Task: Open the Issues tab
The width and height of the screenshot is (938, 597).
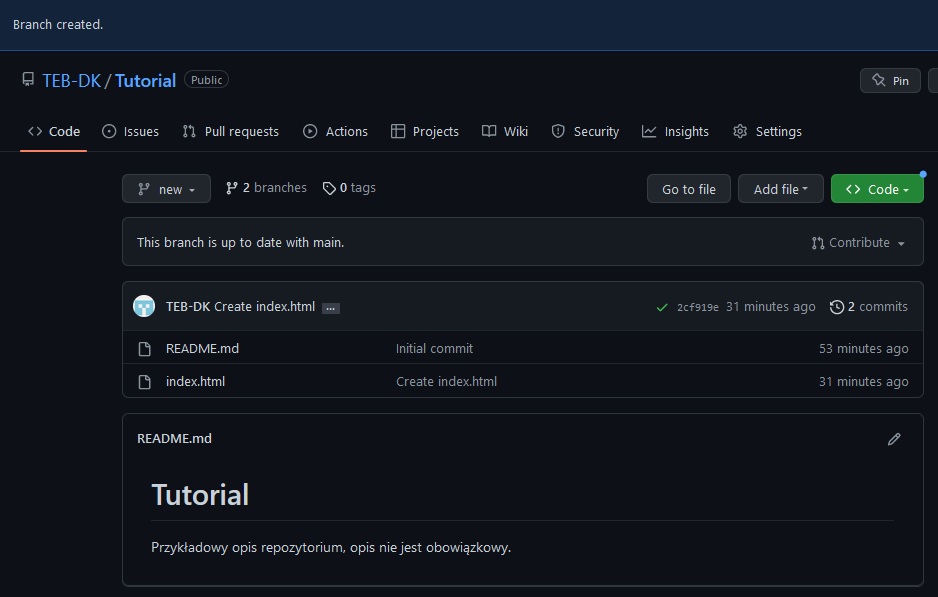Action: (130, 131)
